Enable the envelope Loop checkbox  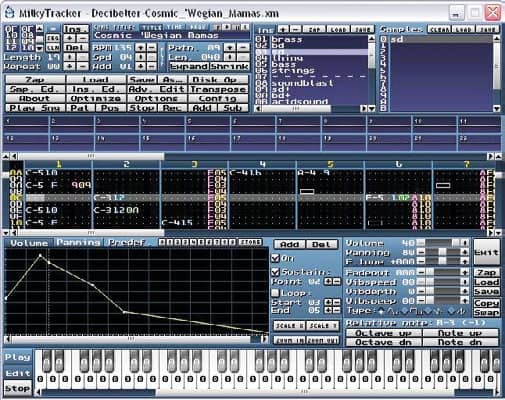click(275, 293)
